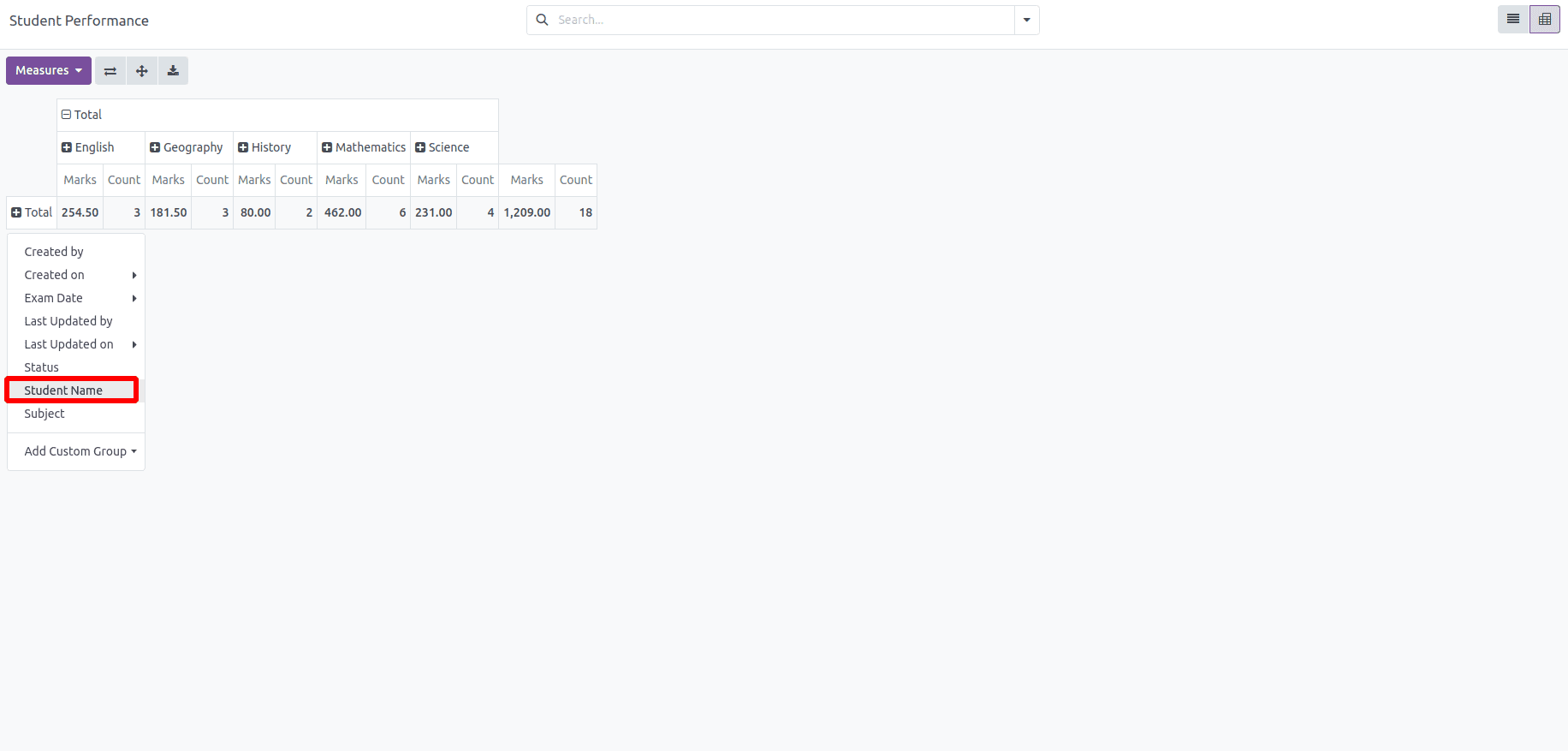Expand the English column
The image size is (1568, 751).
[101, 147]
